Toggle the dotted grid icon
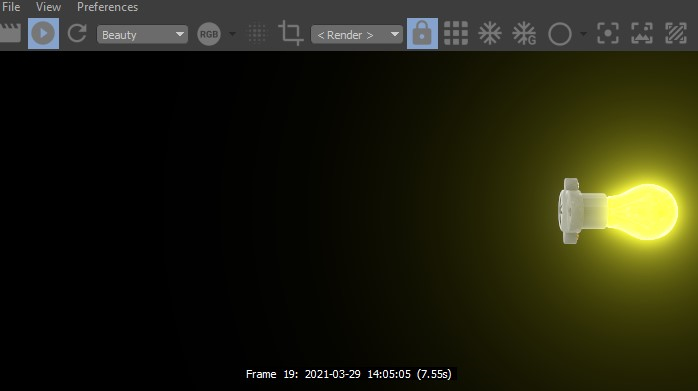 pyautogui.click(x=257, y=34)
